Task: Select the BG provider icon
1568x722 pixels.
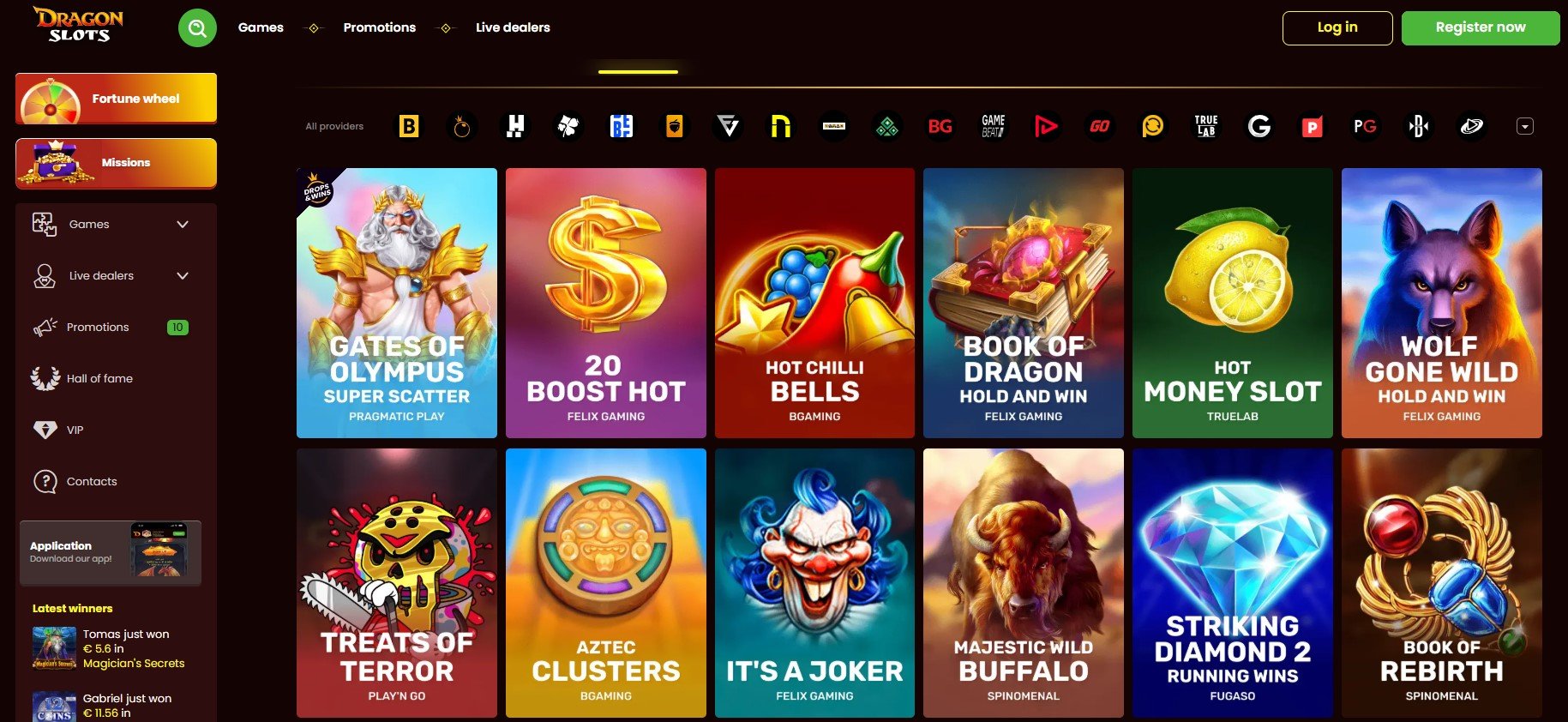Action: coord(940,127)
